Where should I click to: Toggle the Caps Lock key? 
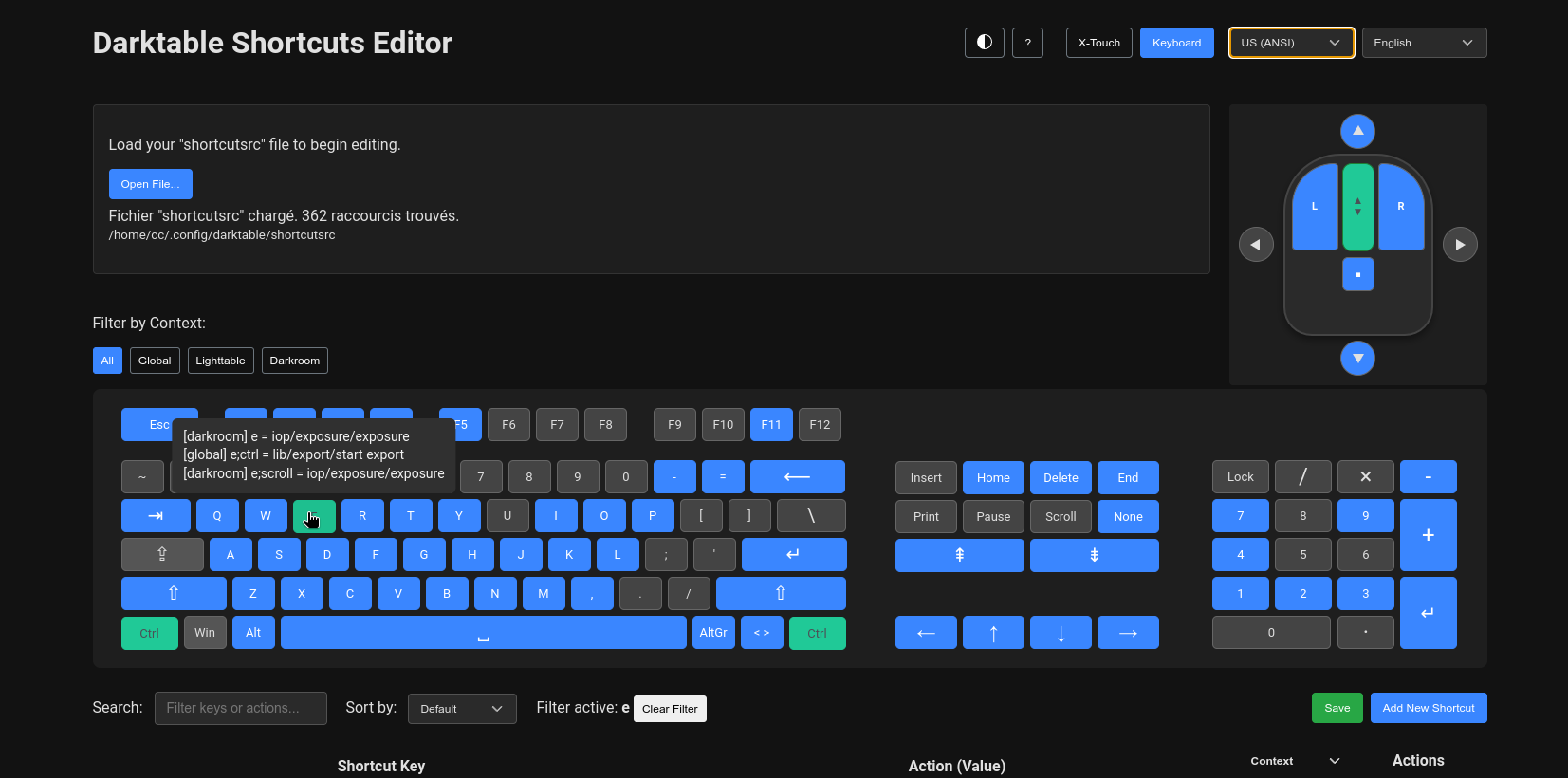(x=162, y=555)
